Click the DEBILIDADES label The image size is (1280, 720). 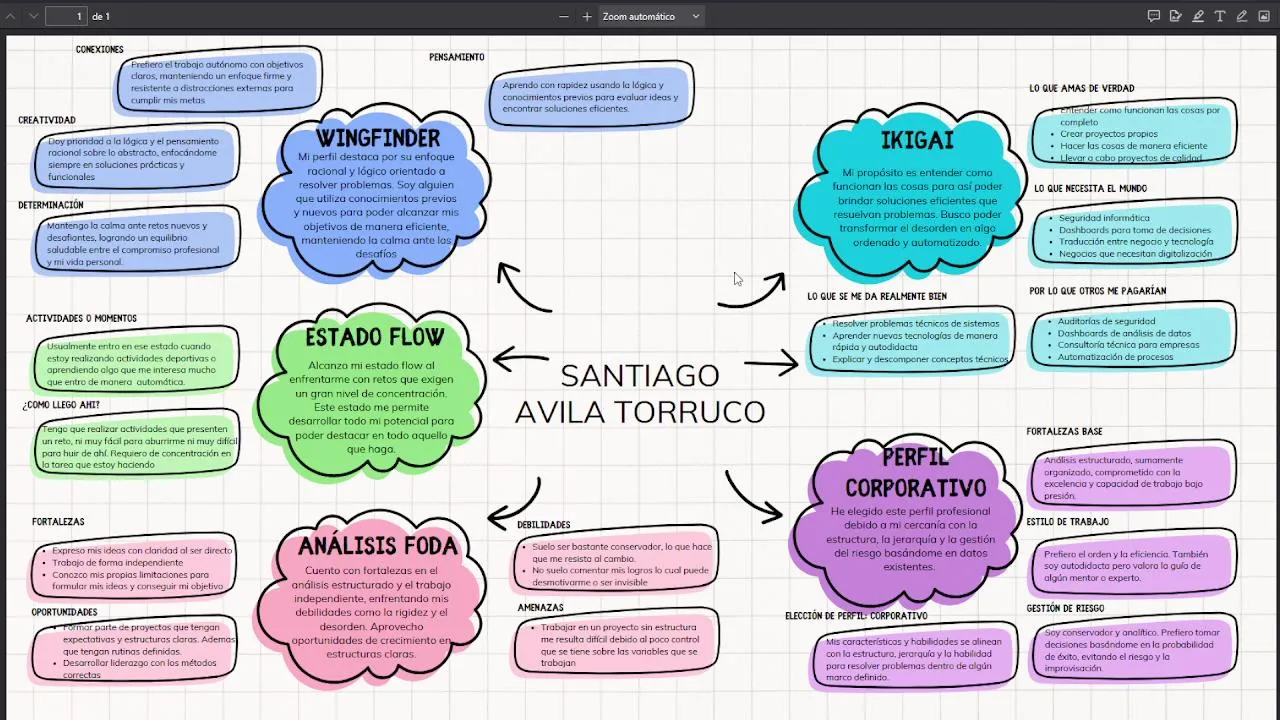coord(544,524)
